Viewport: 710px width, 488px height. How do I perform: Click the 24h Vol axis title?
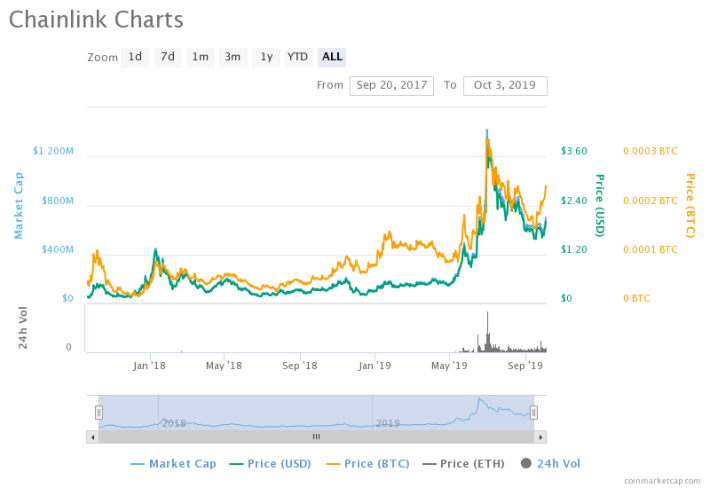[x=23, y=328]
